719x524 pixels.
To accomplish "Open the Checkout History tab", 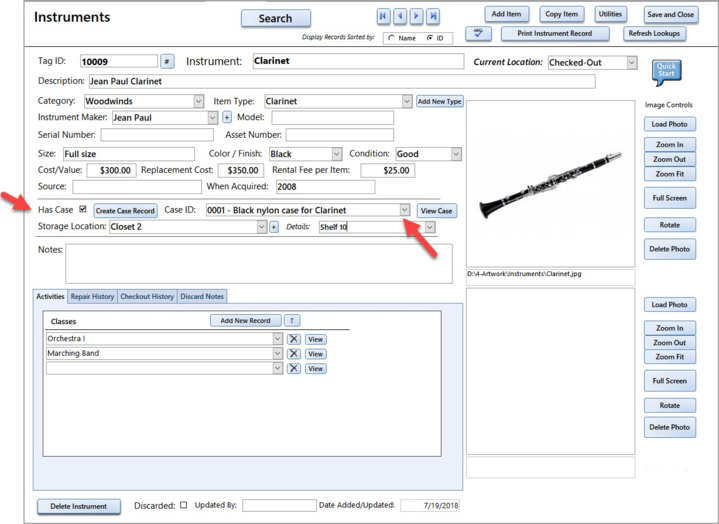I will (x=147, y=297).
